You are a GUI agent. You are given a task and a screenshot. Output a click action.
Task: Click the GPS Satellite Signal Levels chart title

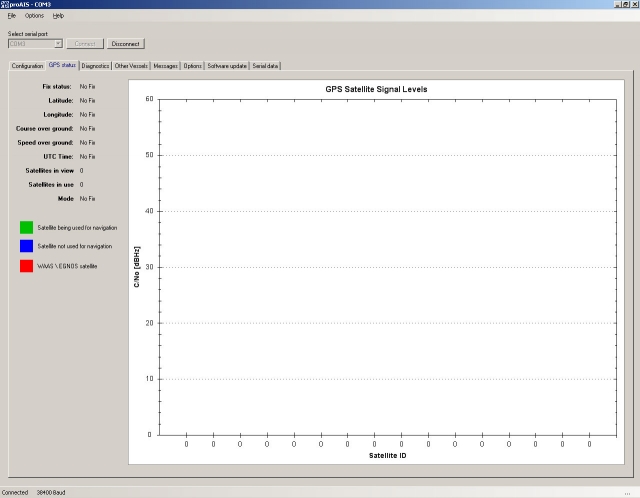coord(376,89)
